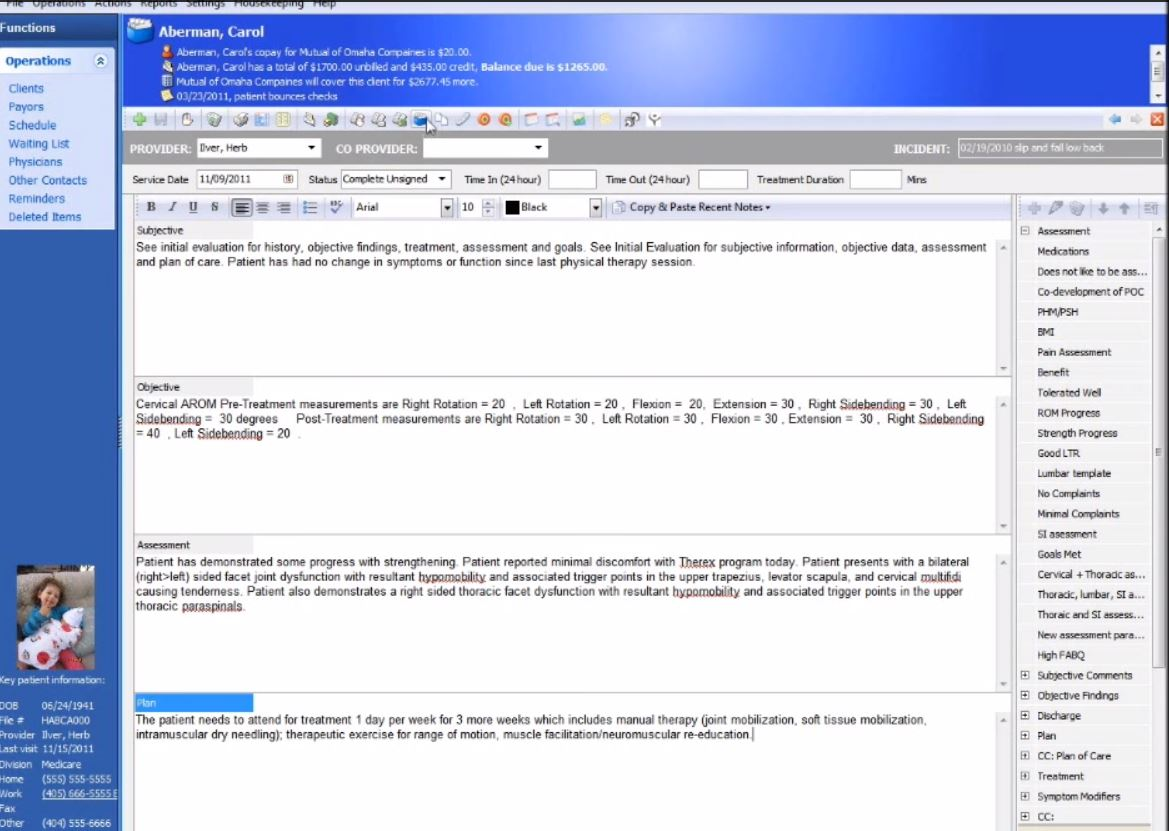The image size is (1169, 831).
Task: Select Clients in the Operations sidebar
Action: pos(26,88)
